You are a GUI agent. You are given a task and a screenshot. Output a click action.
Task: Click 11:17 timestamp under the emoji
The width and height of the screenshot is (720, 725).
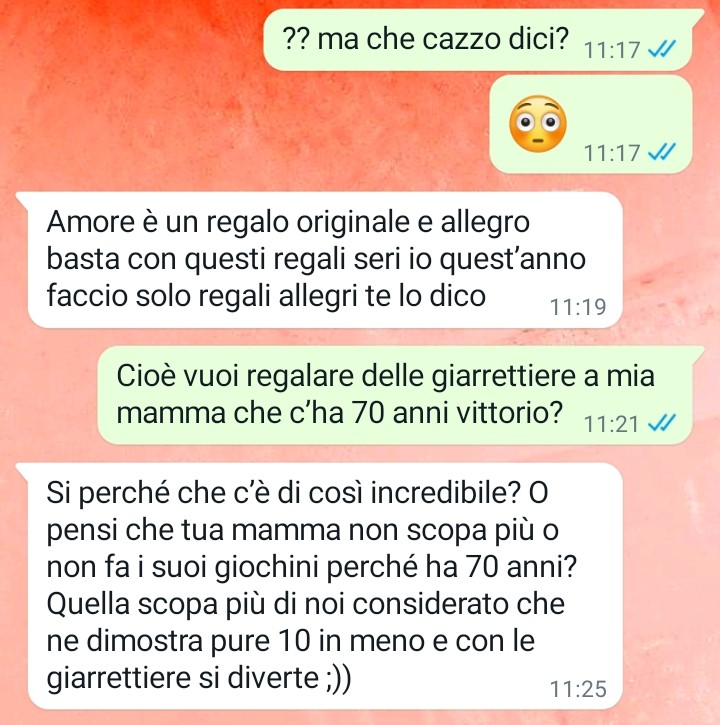(x=611, y=153)
